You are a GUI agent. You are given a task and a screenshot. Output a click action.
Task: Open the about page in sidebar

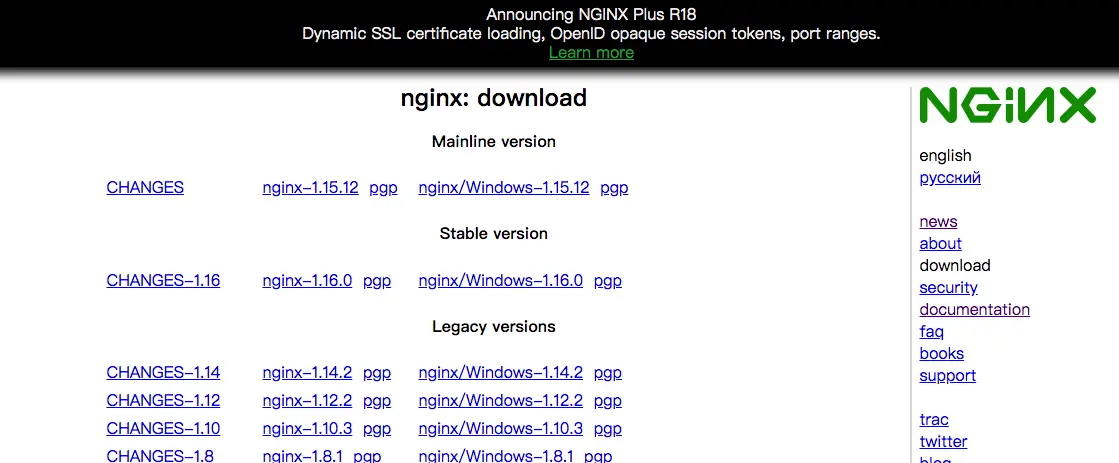pos(941,243)
